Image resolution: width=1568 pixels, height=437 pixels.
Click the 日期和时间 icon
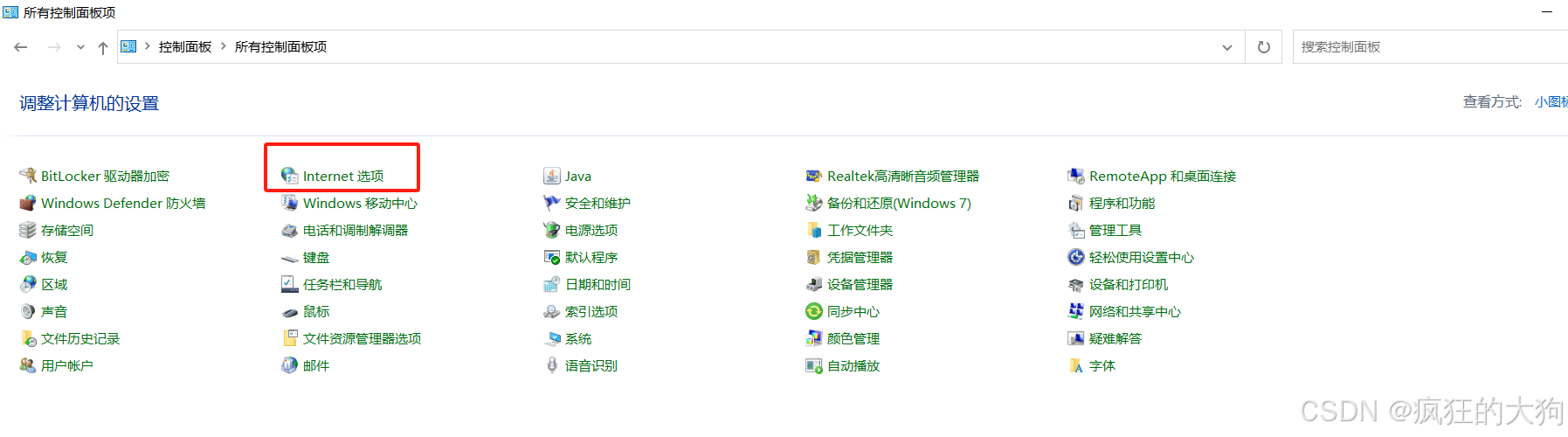[552, 284]
